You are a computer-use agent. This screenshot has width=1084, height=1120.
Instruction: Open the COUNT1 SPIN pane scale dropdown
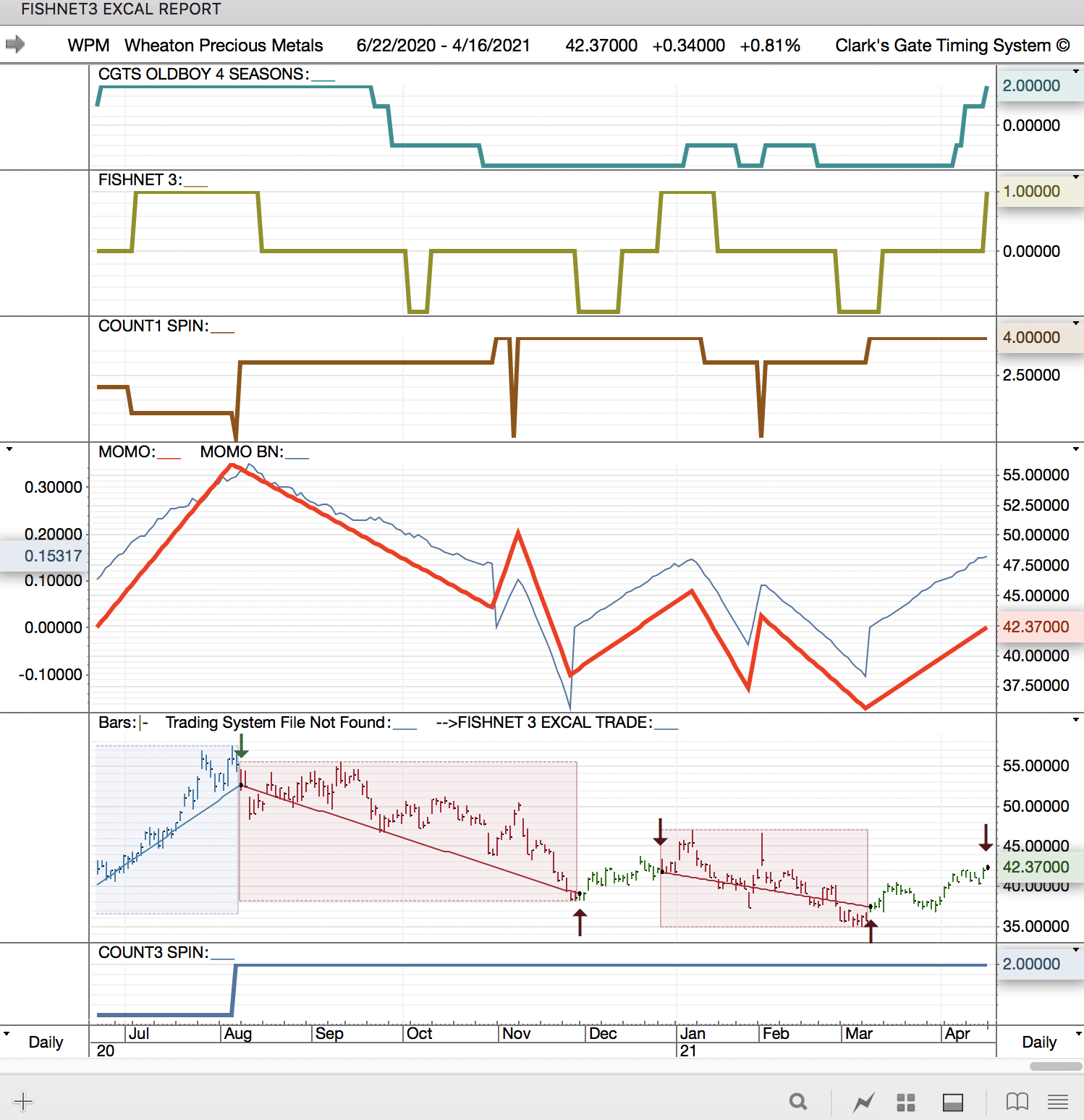pos(1076,323)
